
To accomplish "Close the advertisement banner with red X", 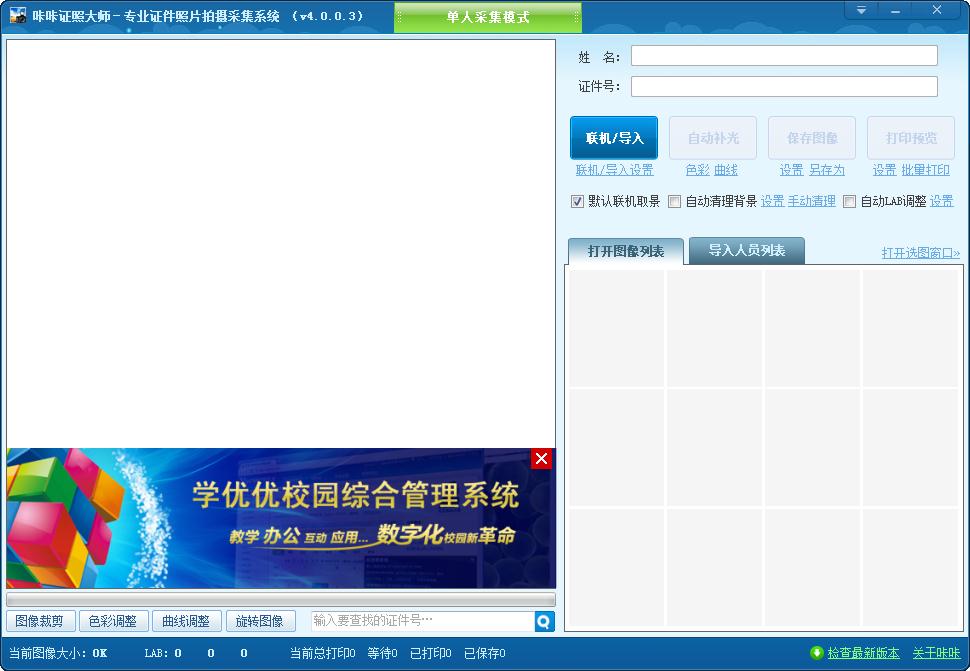I will (x=542, y=459).
